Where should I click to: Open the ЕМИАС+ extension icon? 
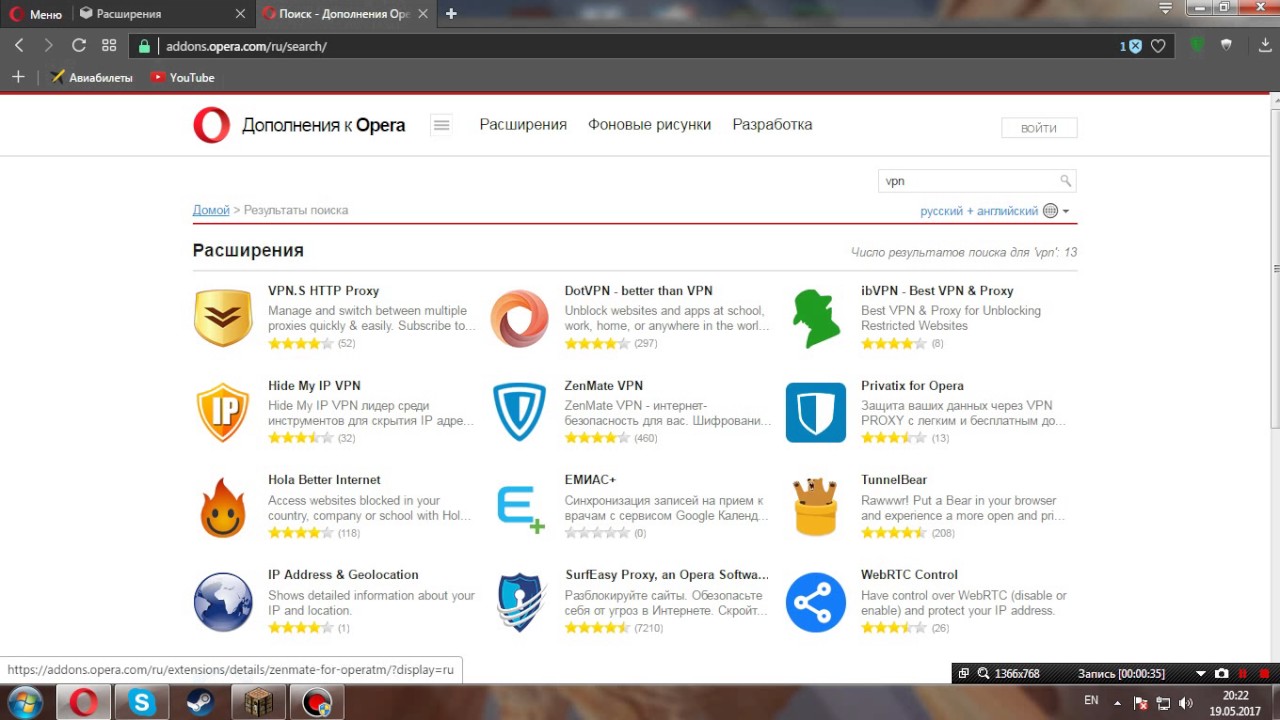521,508
